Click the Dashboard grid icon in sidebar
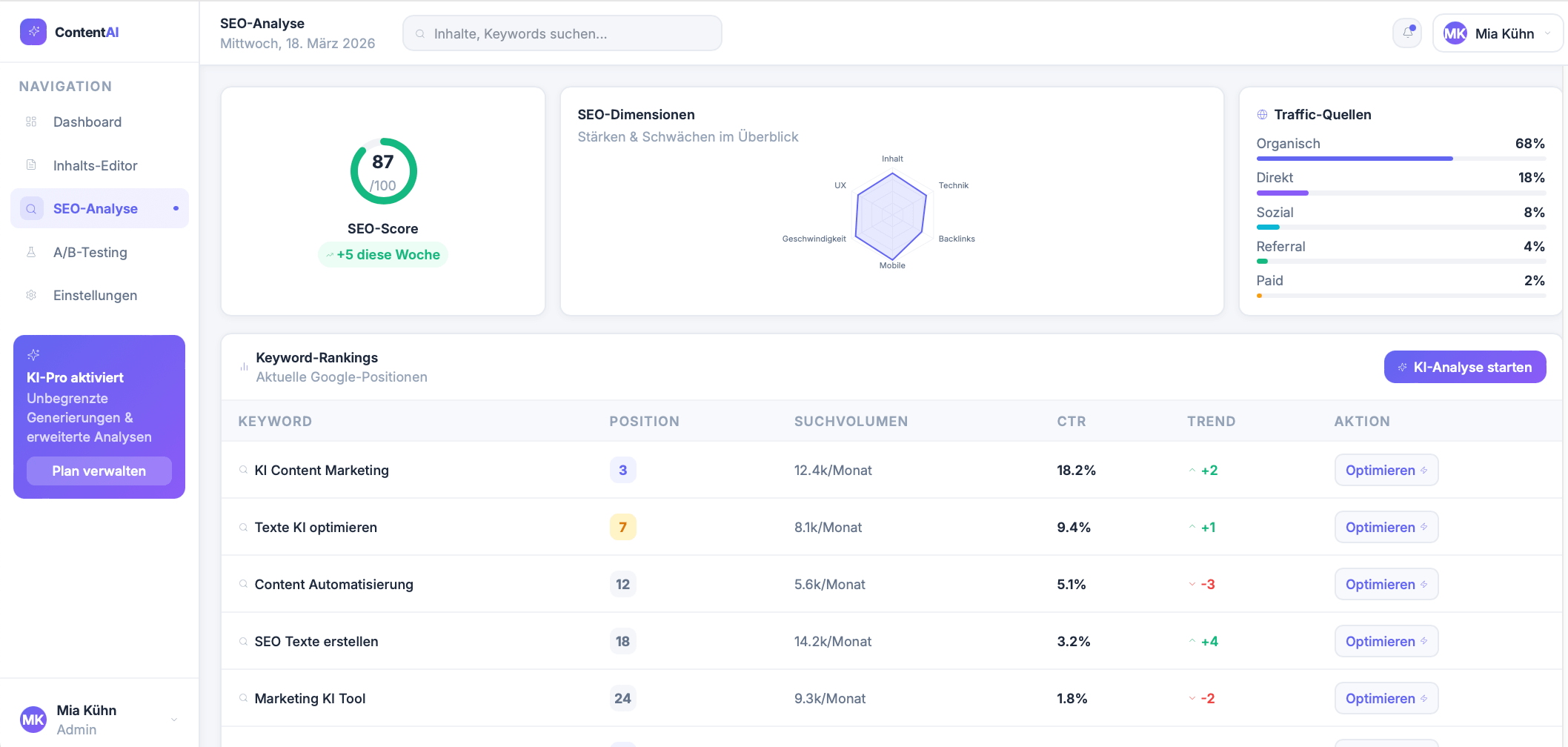The width and height of the screenshot is (1568, 747). click(31, 122)
